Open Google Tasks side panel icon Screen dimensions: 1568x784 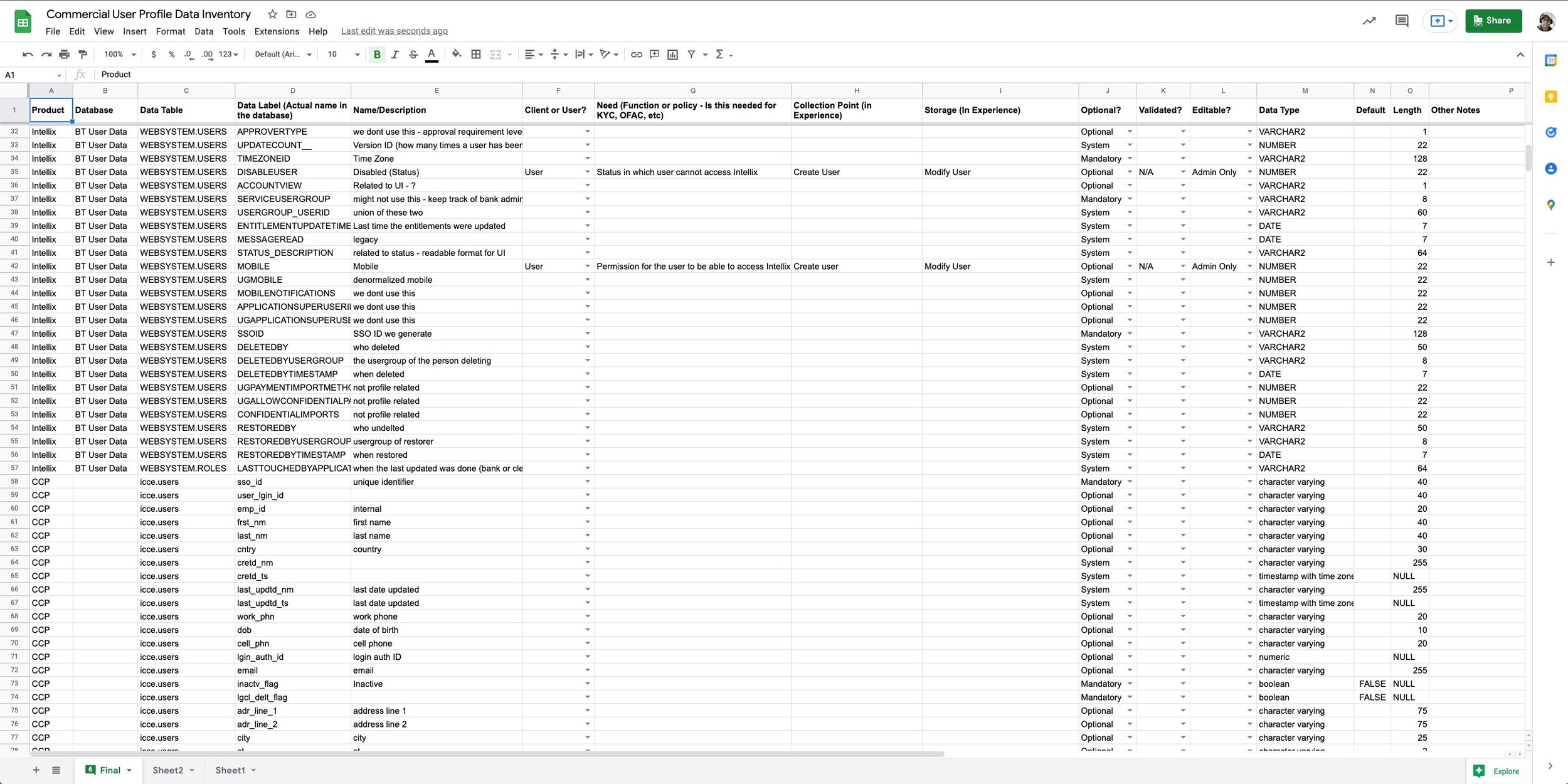click(1550, 132)
